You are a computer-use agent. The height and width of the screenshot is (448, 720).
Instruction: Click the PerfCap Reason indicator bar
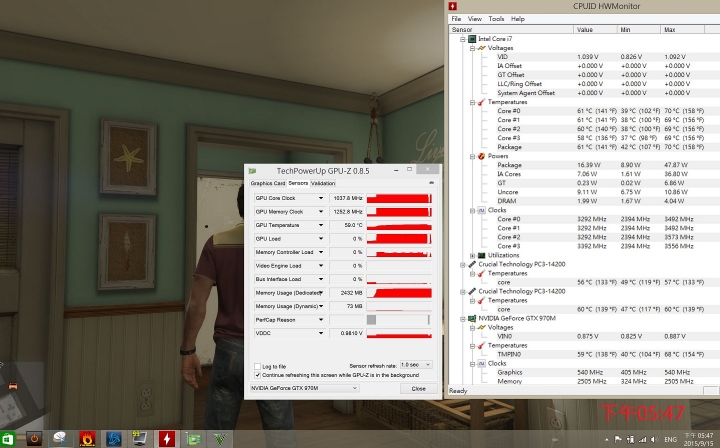pos(399,320)
